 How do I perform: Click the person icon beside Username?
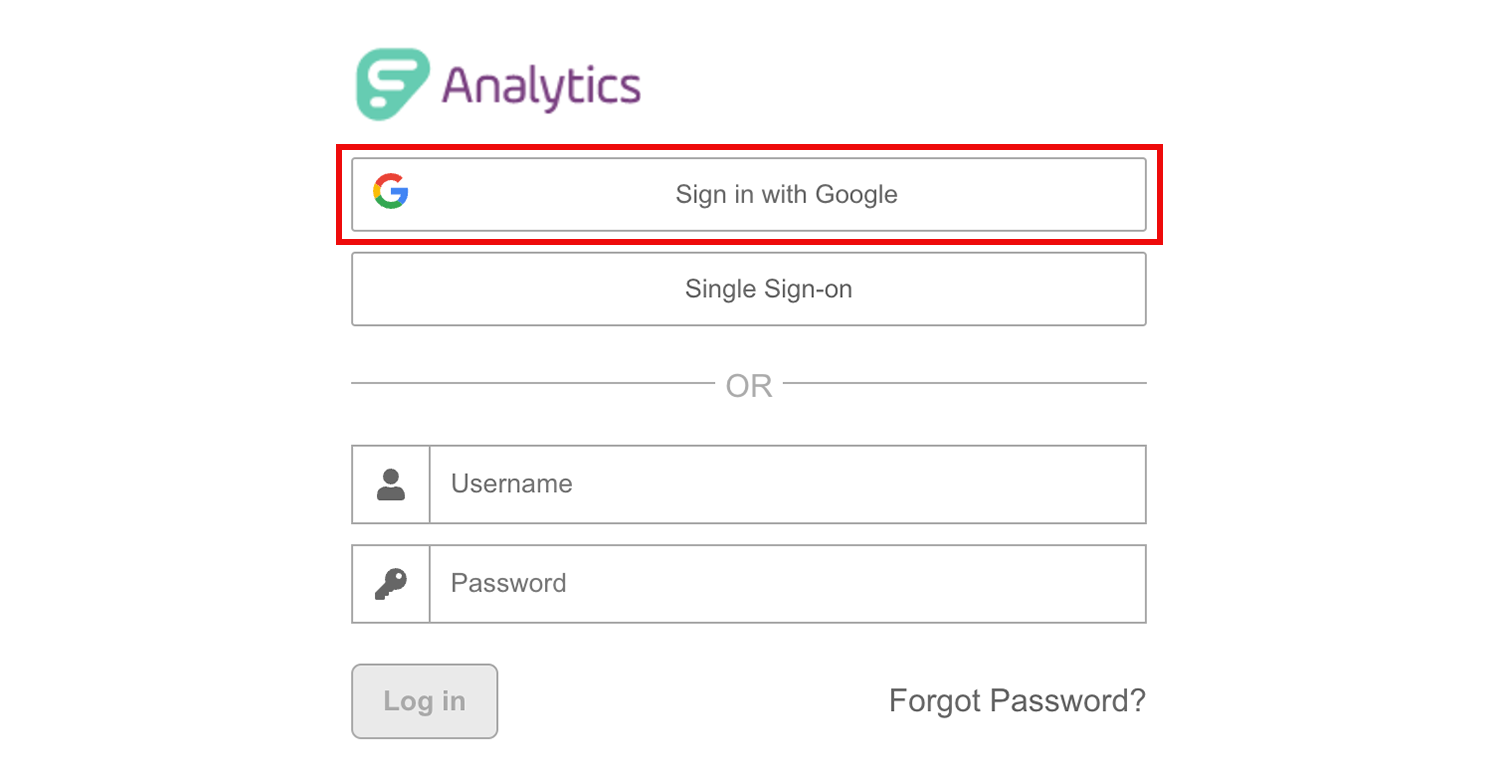391,484
